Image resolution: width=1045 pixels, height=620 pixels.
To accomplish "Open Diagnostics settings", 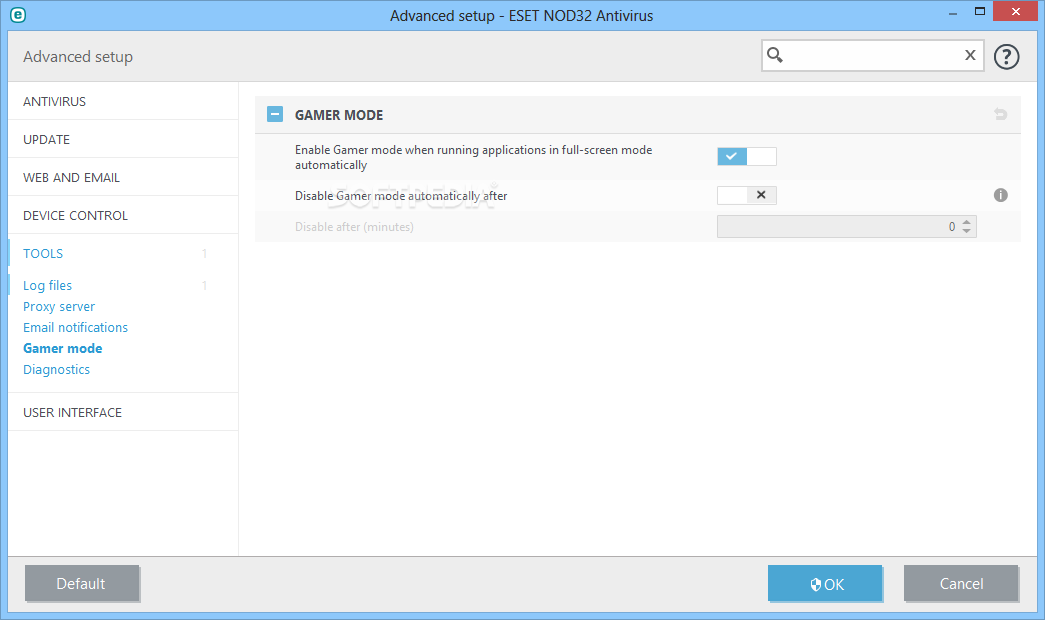I will click(x=56, y=369).
